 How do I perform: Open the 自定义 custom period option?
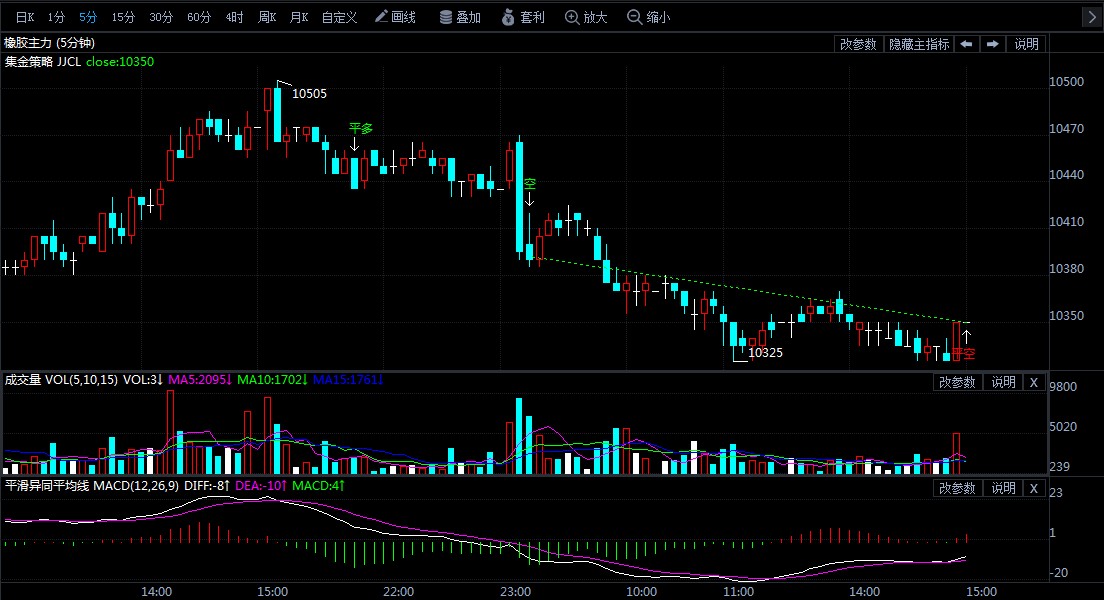coord(339,17)
